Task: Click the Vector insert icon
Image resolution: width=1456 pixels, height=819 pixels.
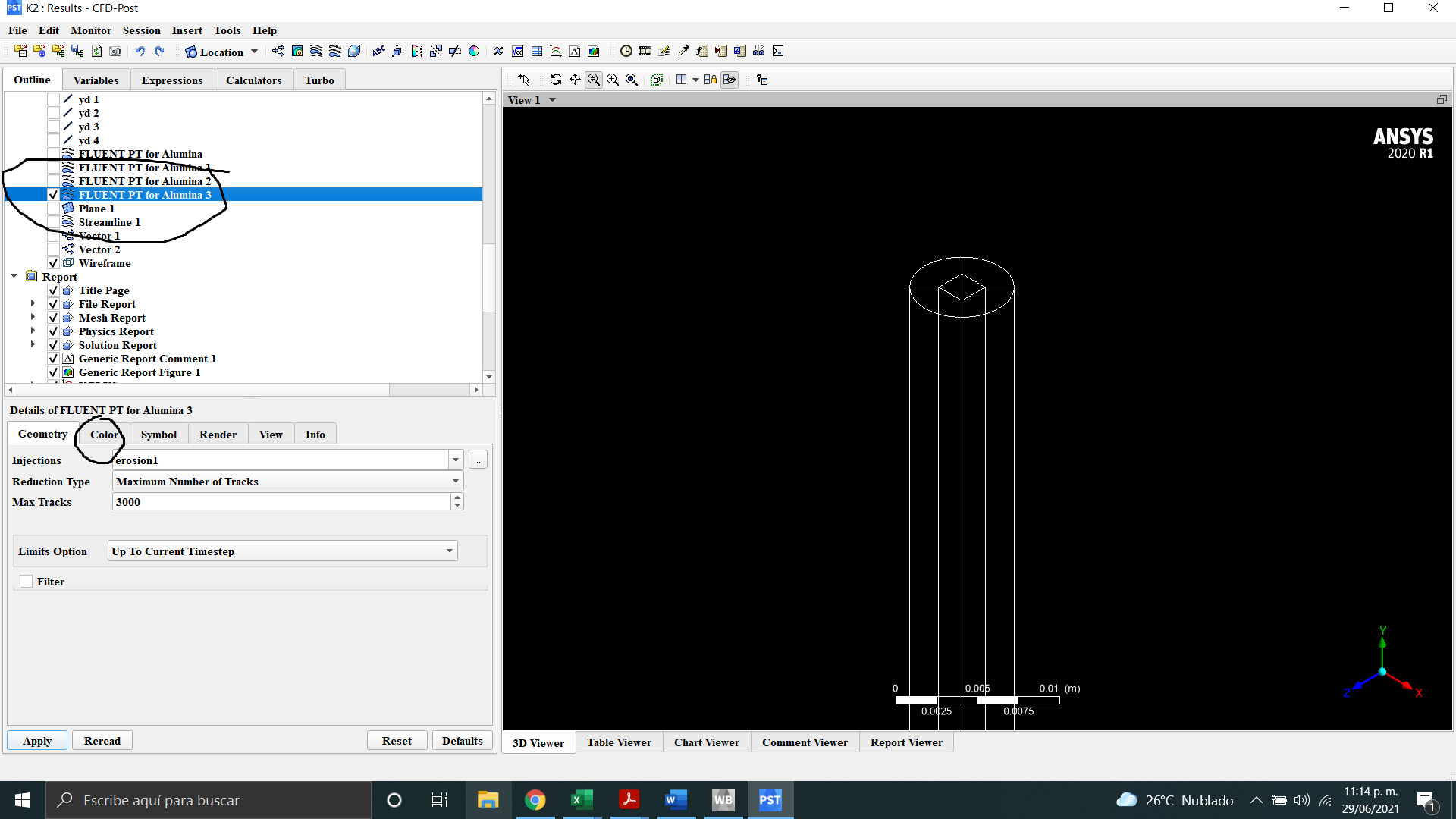Action: point(278,52)
